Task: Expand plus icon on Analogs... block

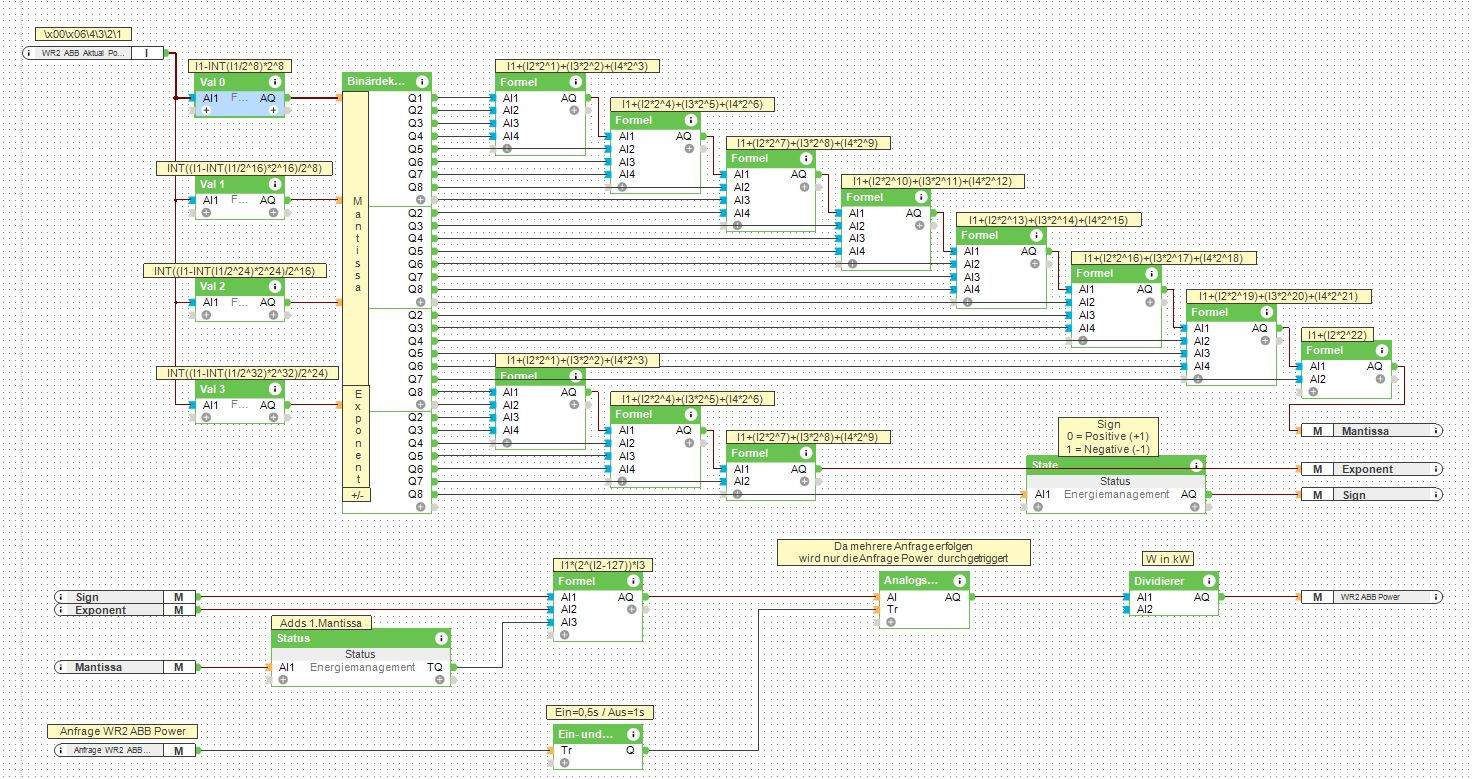Action: point(891,622)
